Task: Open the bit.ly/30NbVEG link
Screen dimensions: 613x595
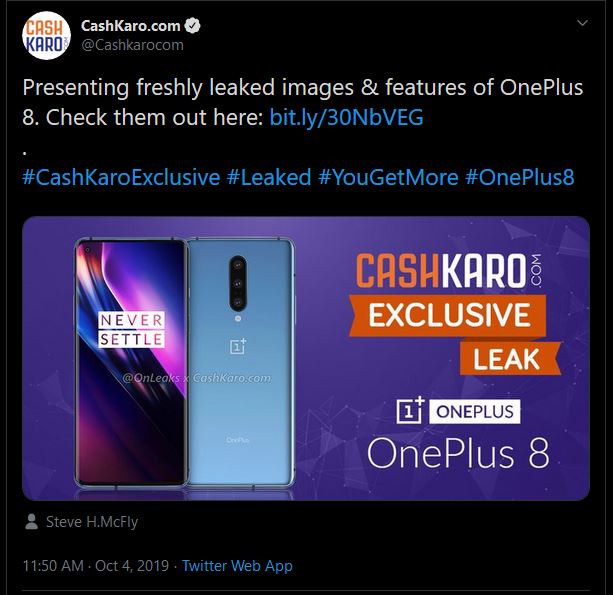Action: click(x=347, y=117)
